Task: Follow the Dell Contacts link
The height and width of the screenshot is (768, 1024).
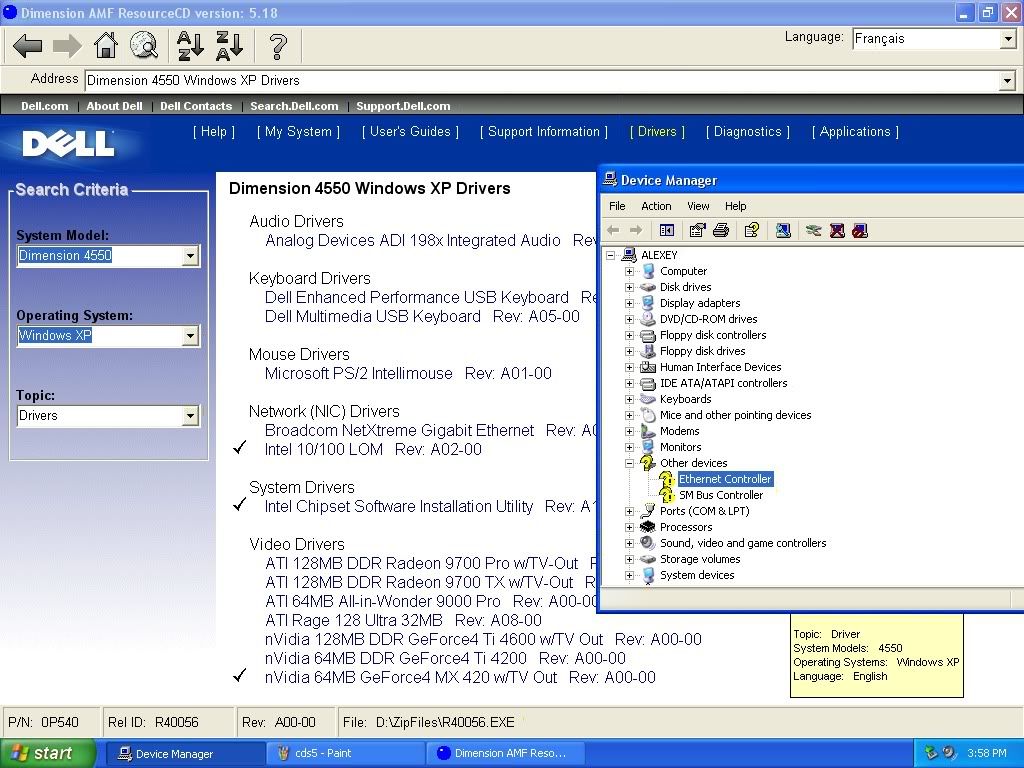Action: point(196,106)
